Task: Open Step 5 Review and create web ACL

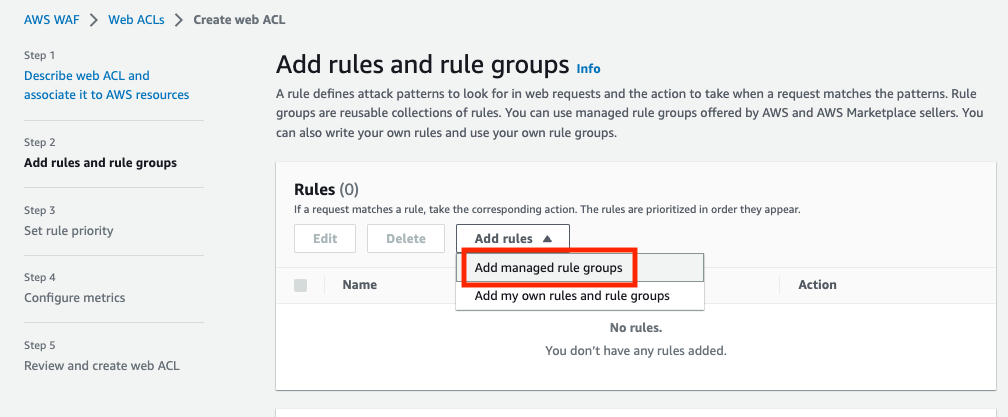Action: (x=102, y=365)
